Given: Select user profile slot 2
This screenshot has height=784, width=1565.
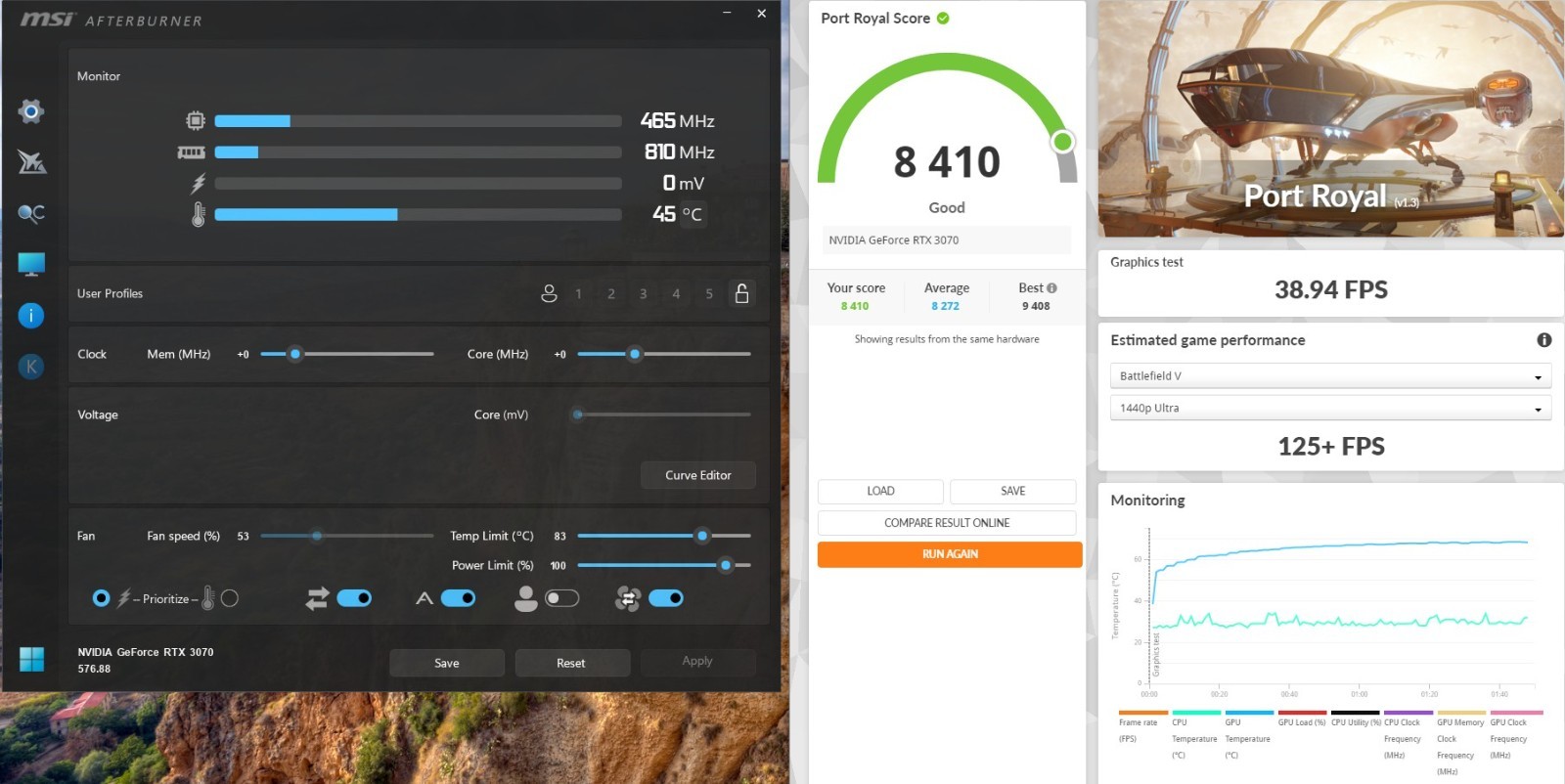Looking at the screenshot, I should pyautogui.click(x=611, y=293).
